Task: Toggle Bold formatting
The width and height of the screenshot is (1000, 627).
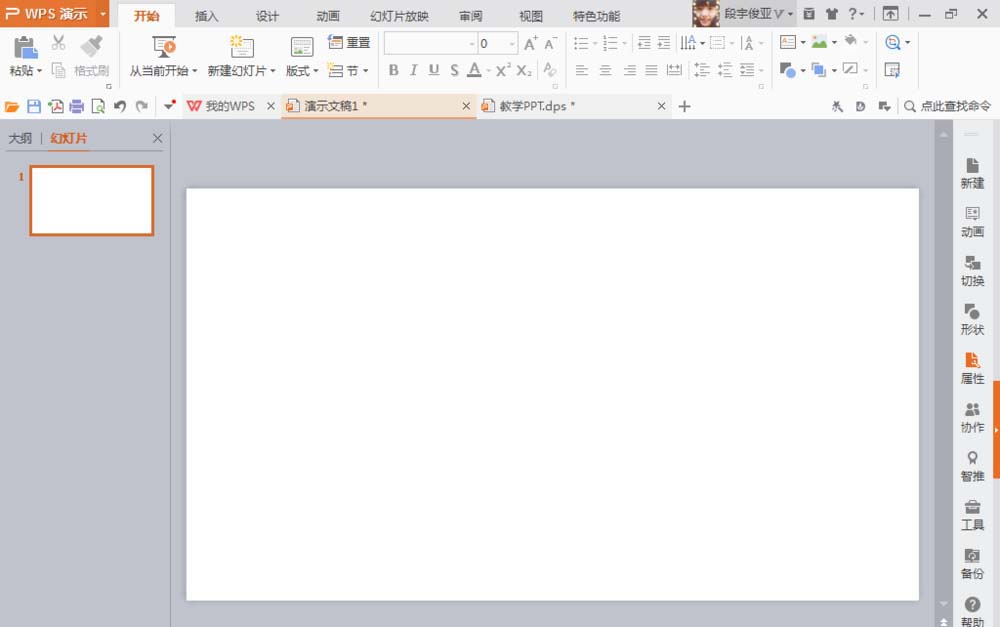Action: 393,70
